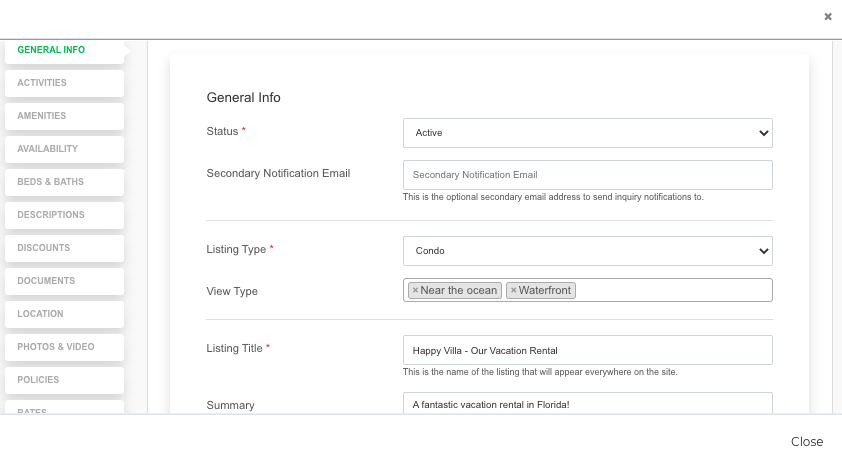Open the Descriptions tab

click(x=64, y=215)
